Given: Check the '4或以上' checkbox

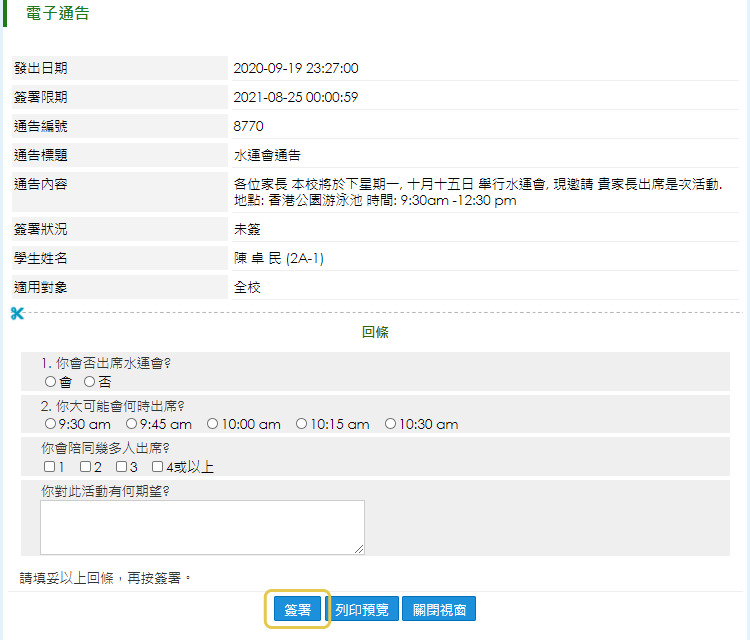Looking at the screenshot, I should [x=157, y=466].
